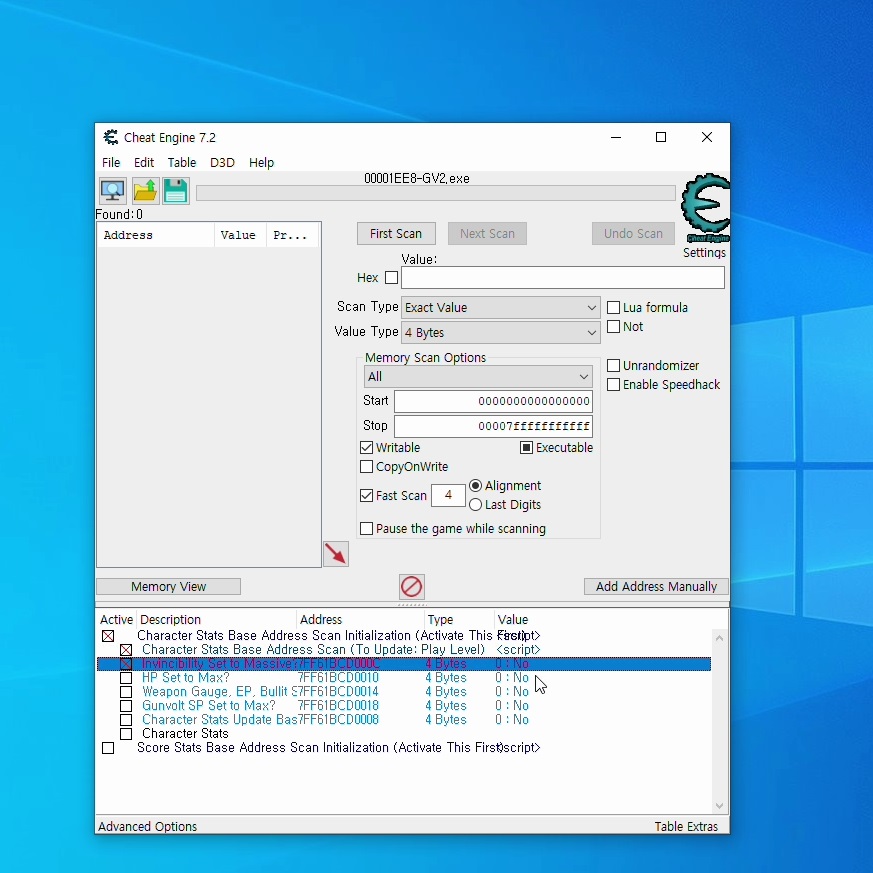Activate the Character Stats group

pyautogui.click(x=126, y=734)
